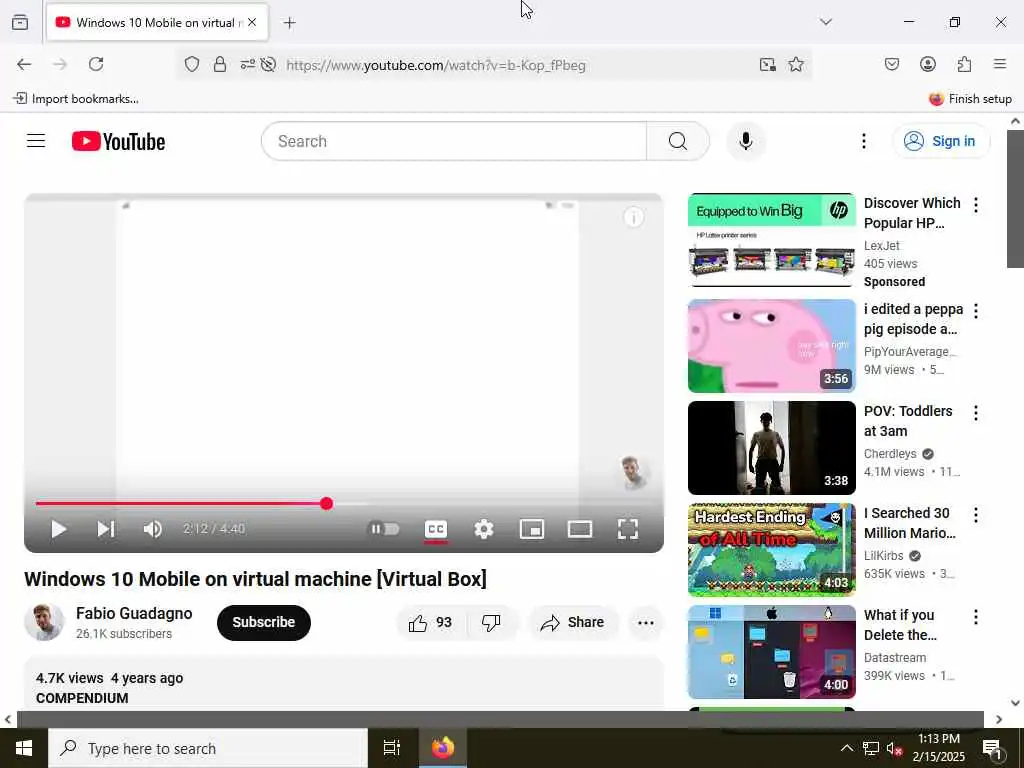
Task: Open the extensions puzzle icon
Action: click(964, 64)
